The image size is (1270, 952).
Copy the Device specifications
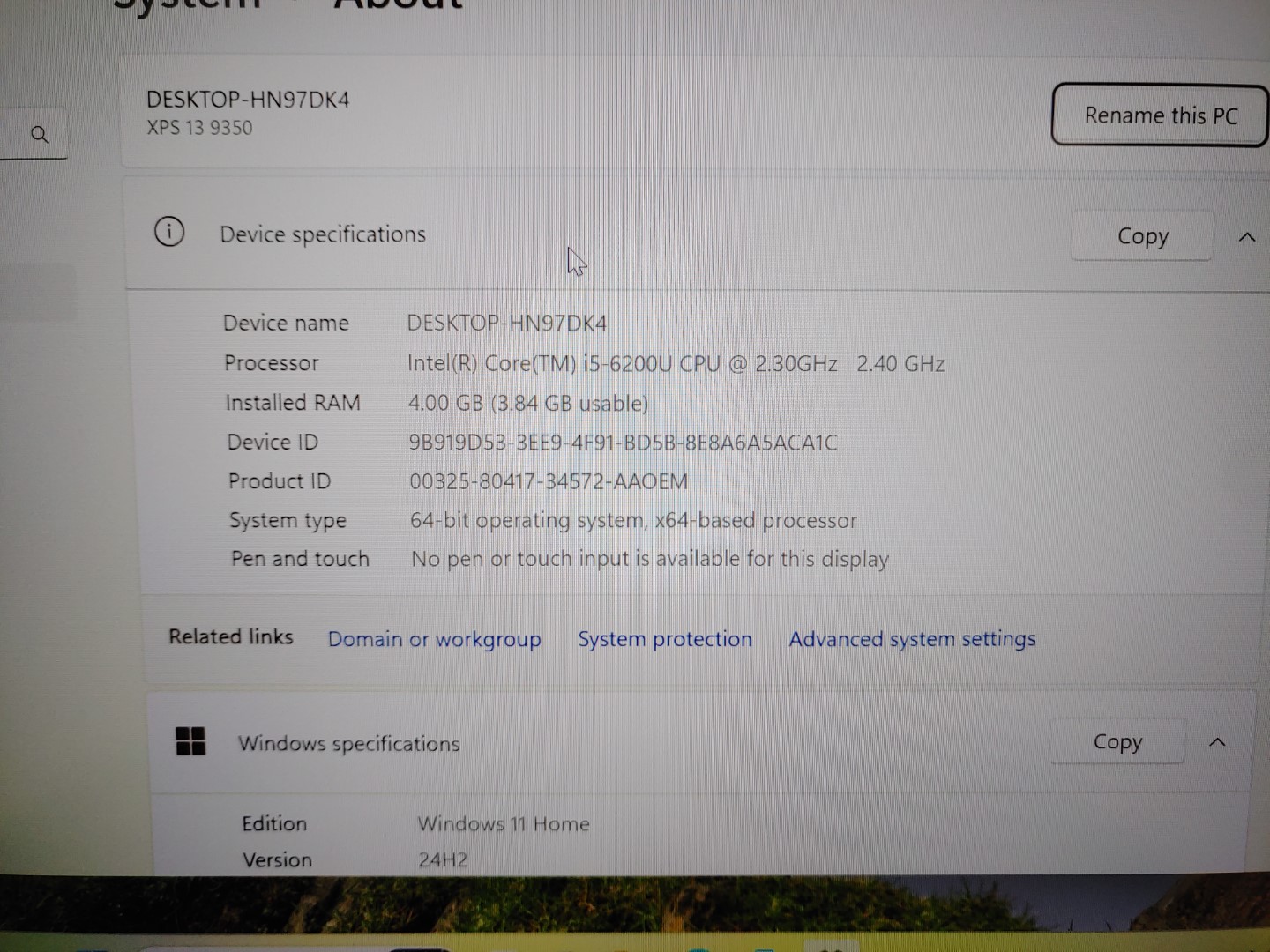[1141, 236]
